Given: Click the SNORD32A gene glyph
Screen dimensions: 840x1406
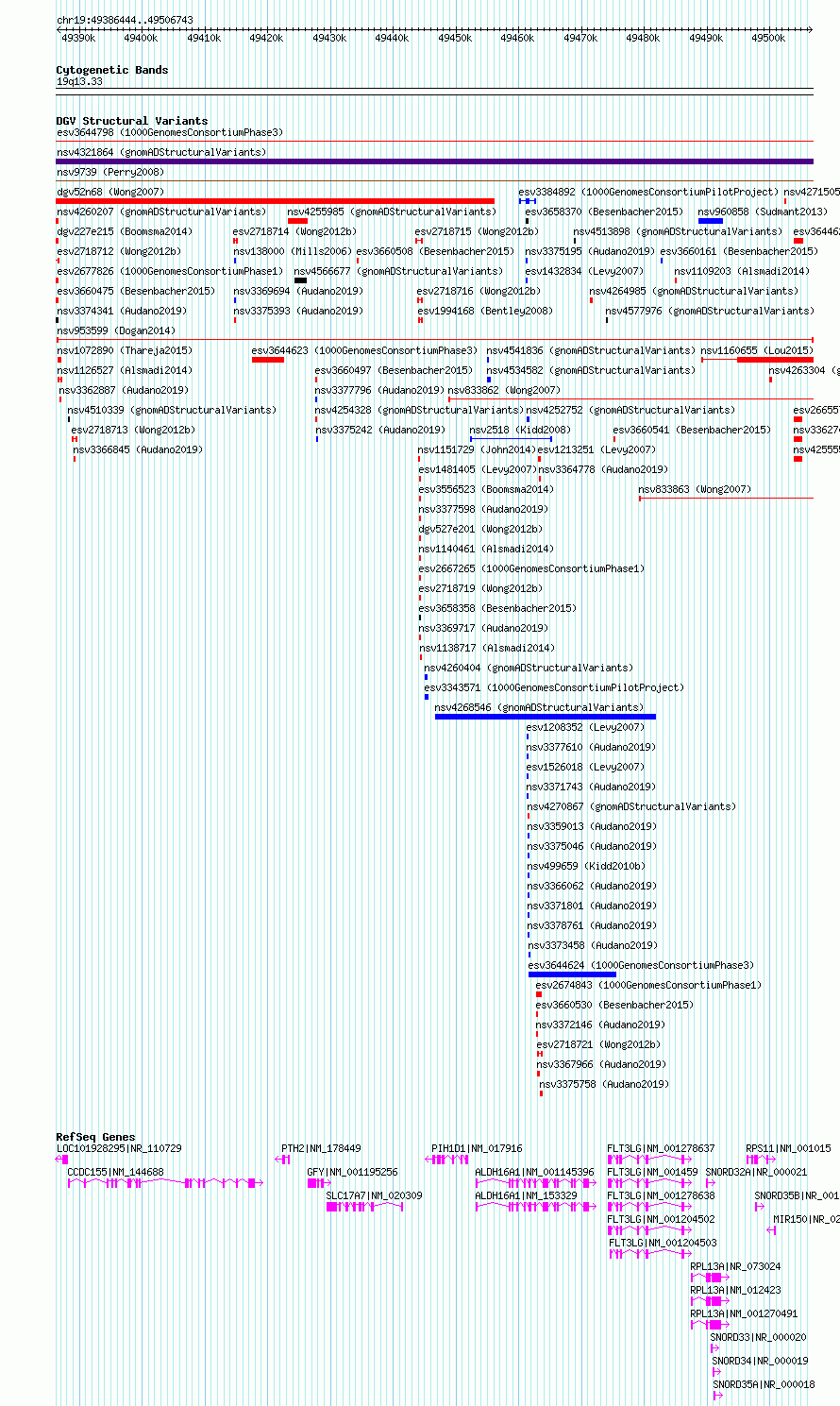Looking at the screenshot, I should (x=711, y=1183).
